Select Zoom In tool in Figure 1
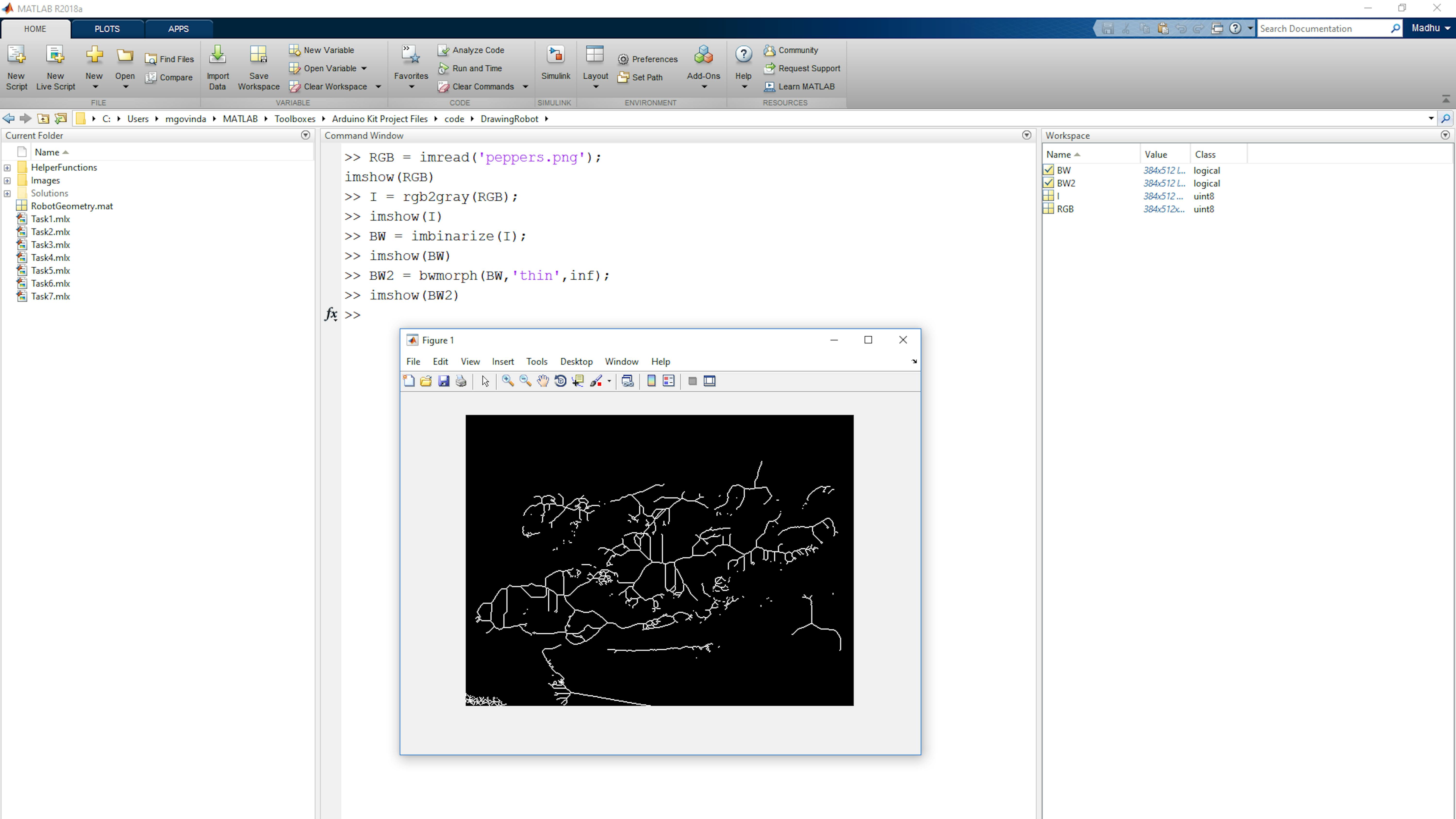The image size is (1456, 819). 508,381
